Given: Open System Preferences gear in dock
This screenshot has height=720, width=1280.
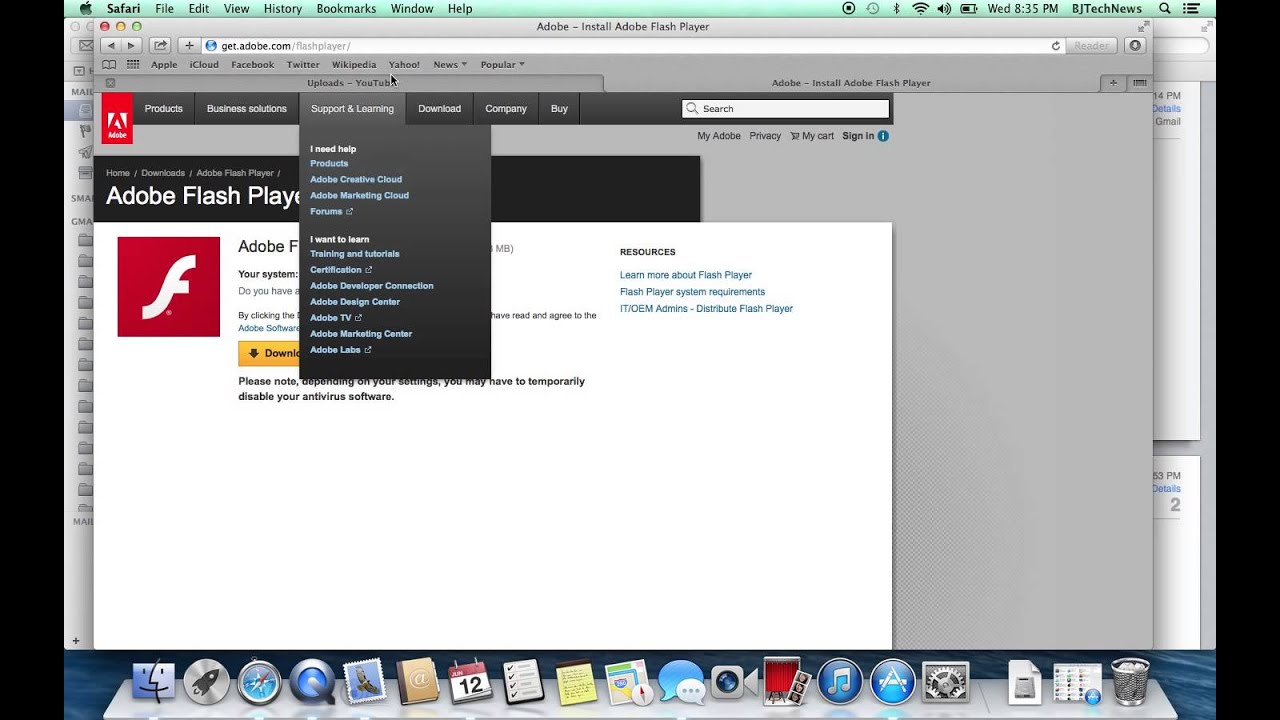Looking at the screenshot, I should coord(945,684).
